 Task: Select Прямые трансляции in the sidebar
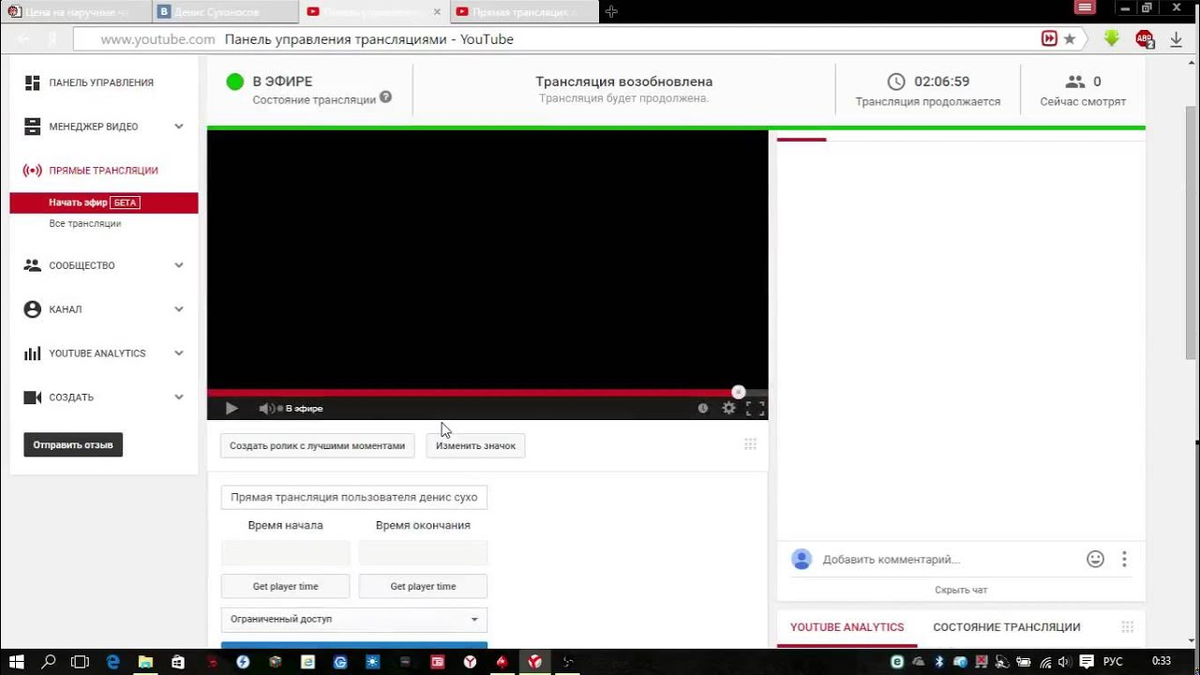click(x=103, y=171)
